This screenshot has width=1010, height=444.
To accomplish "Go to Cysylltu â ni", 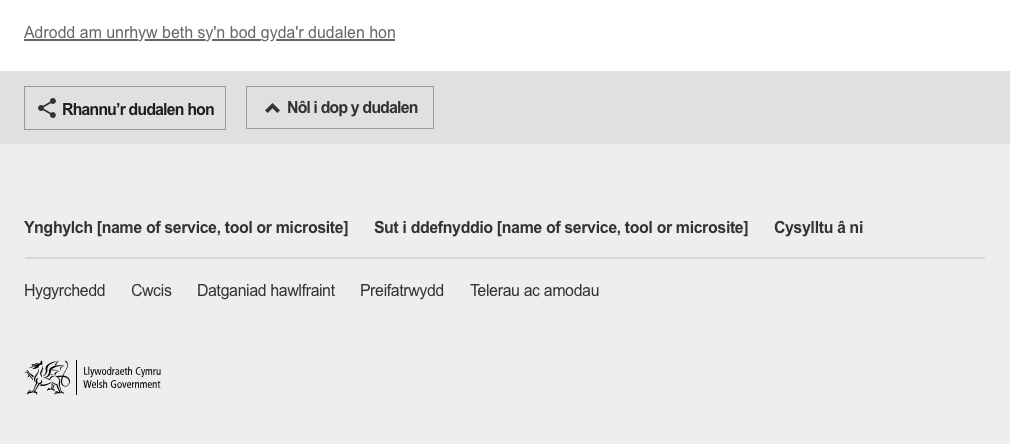I will click(x=818, y=228).
